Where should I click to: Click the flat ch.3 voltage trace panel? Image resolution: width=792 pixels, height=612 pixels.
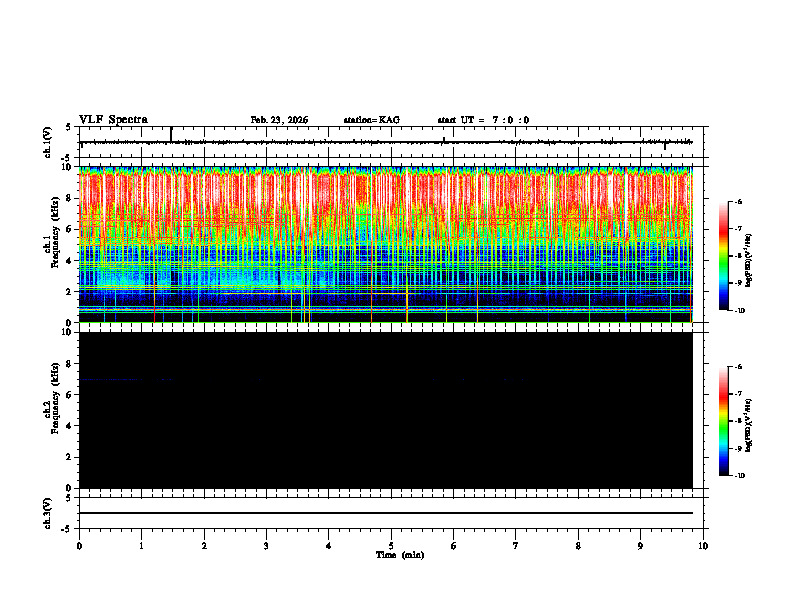(x=393, y=513)
